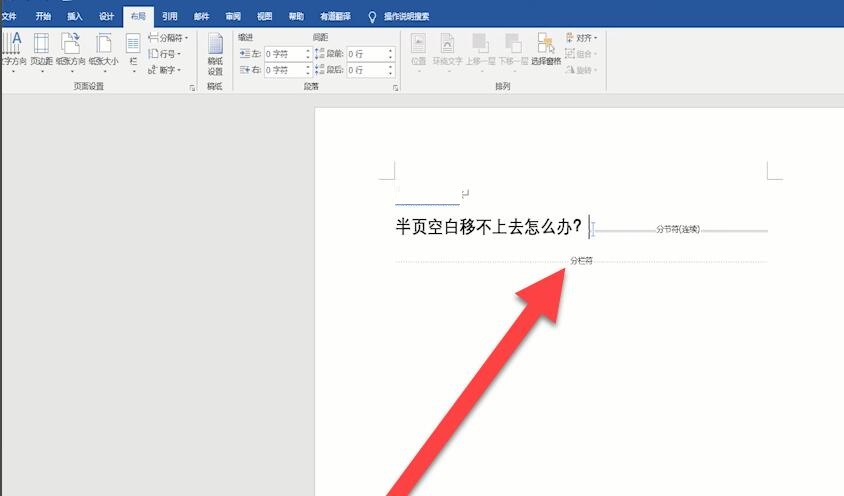
Task: Open the 文件 (File) tab
Action: pyautogui.click(x=9, y=17)
